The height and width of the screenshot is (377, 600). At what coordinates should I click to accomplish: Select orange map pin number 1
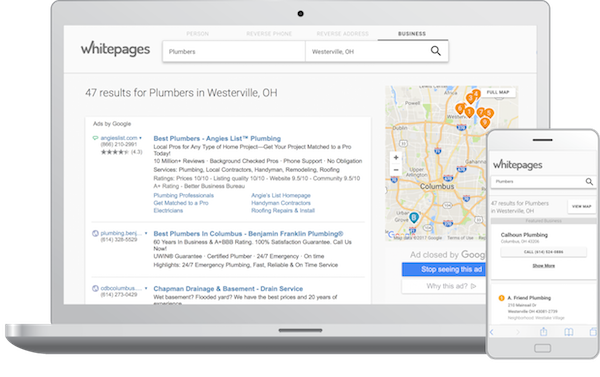[470, 113]
